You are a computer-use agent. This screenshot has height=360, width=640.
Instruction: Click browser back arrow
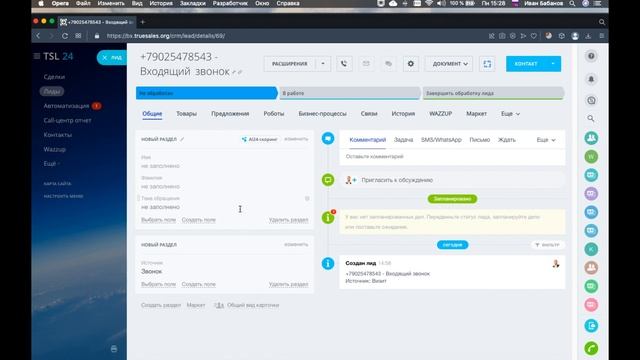click(x=38, y=36)
